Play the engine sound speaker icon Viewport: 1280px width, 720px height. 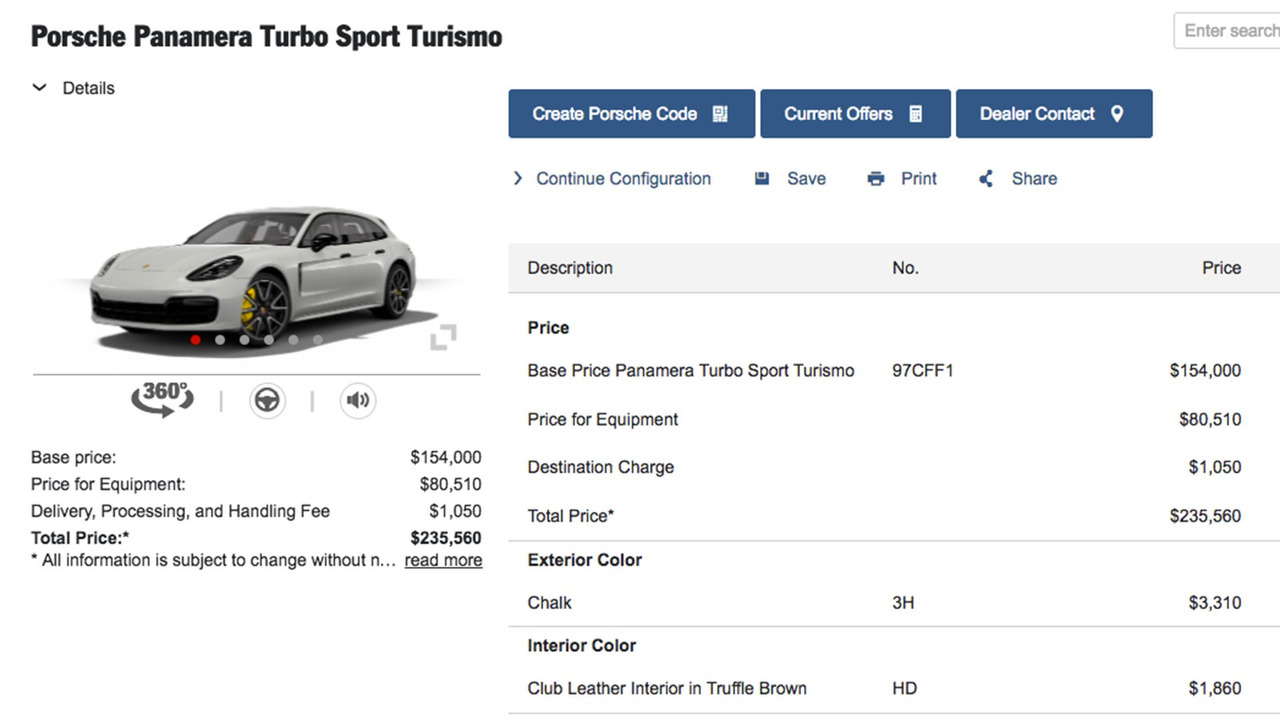(x=358, y=401)
